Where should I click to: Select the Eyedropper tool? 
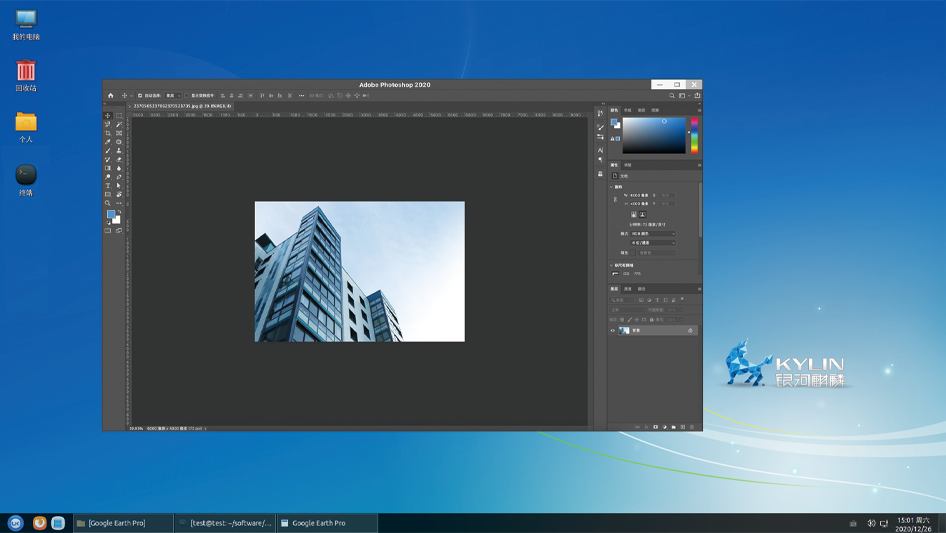107,142
